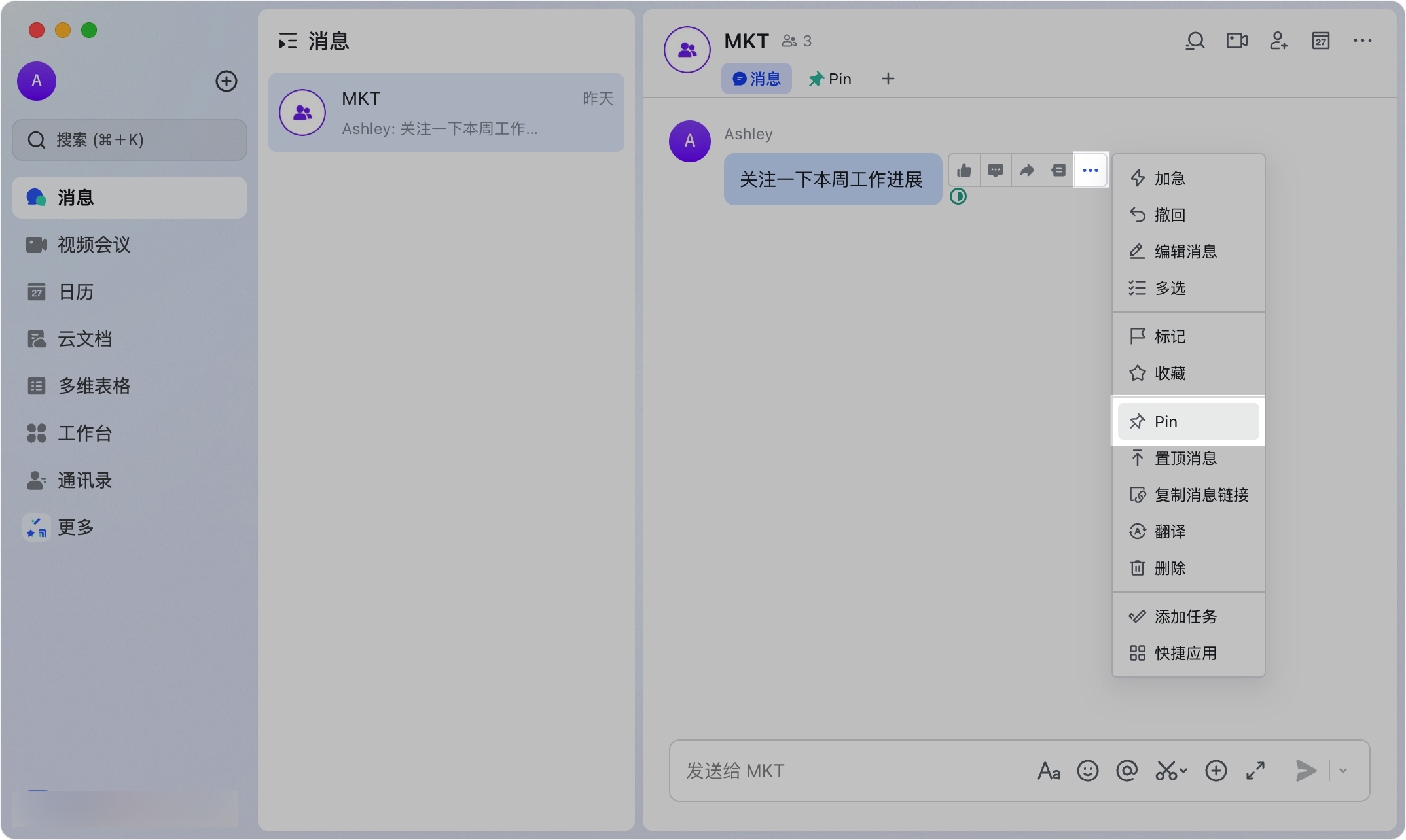Open 消息 in the left sidebar
This screenshot has width=1406, height=840.
(x=130, y=198)
